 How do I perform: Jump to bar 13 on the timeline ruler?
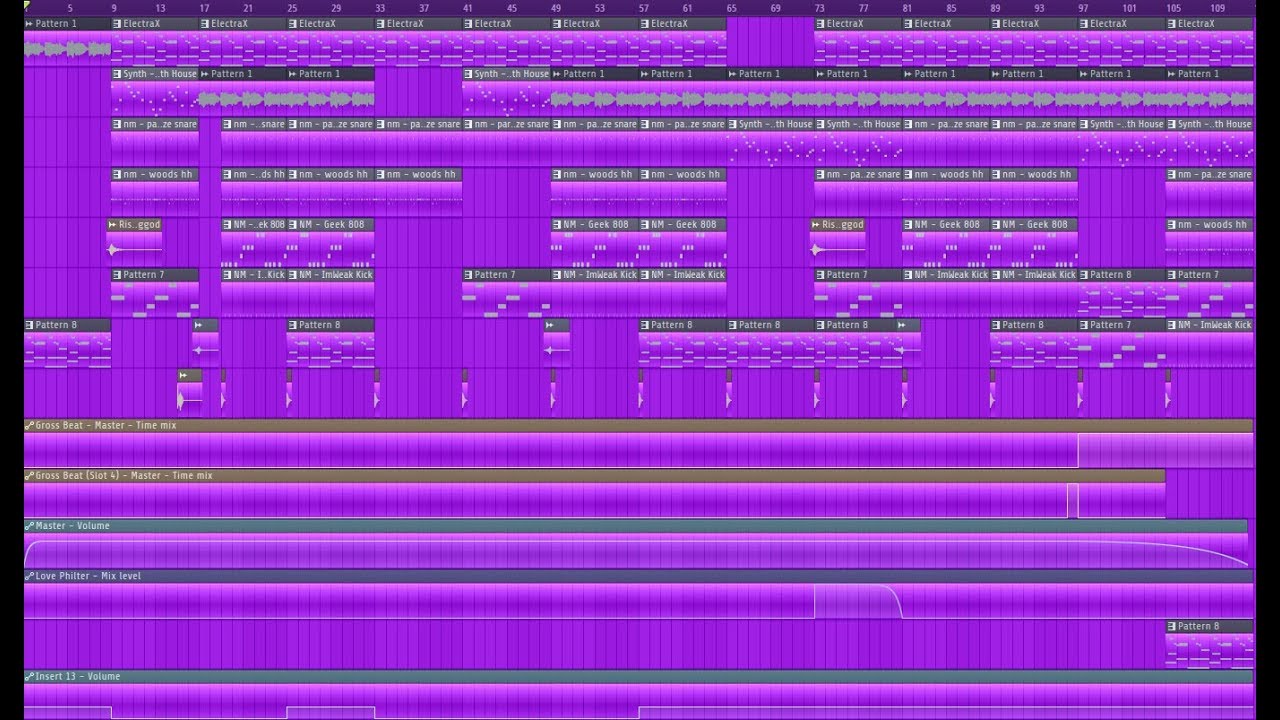point(161,8)
